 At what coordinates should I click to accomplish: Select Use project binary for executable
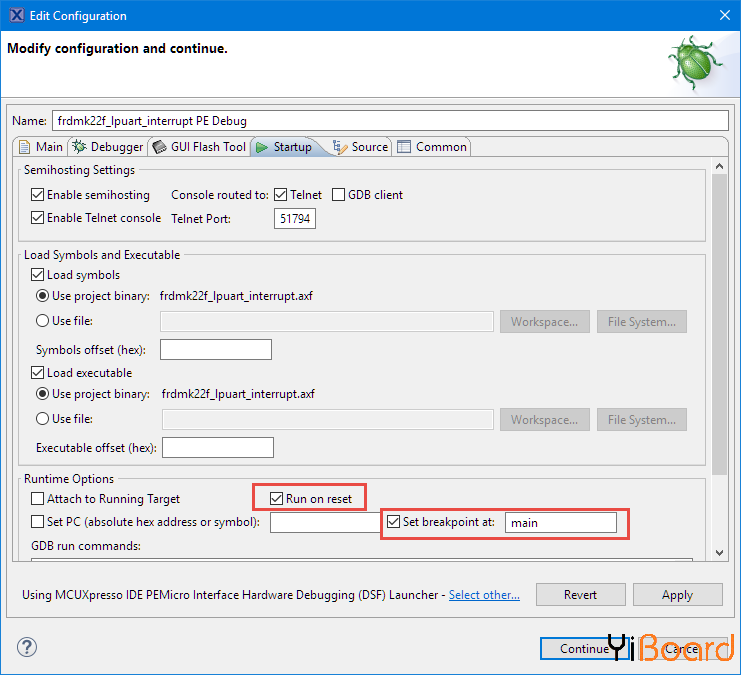pyautogui.click(x=42, y=394)
